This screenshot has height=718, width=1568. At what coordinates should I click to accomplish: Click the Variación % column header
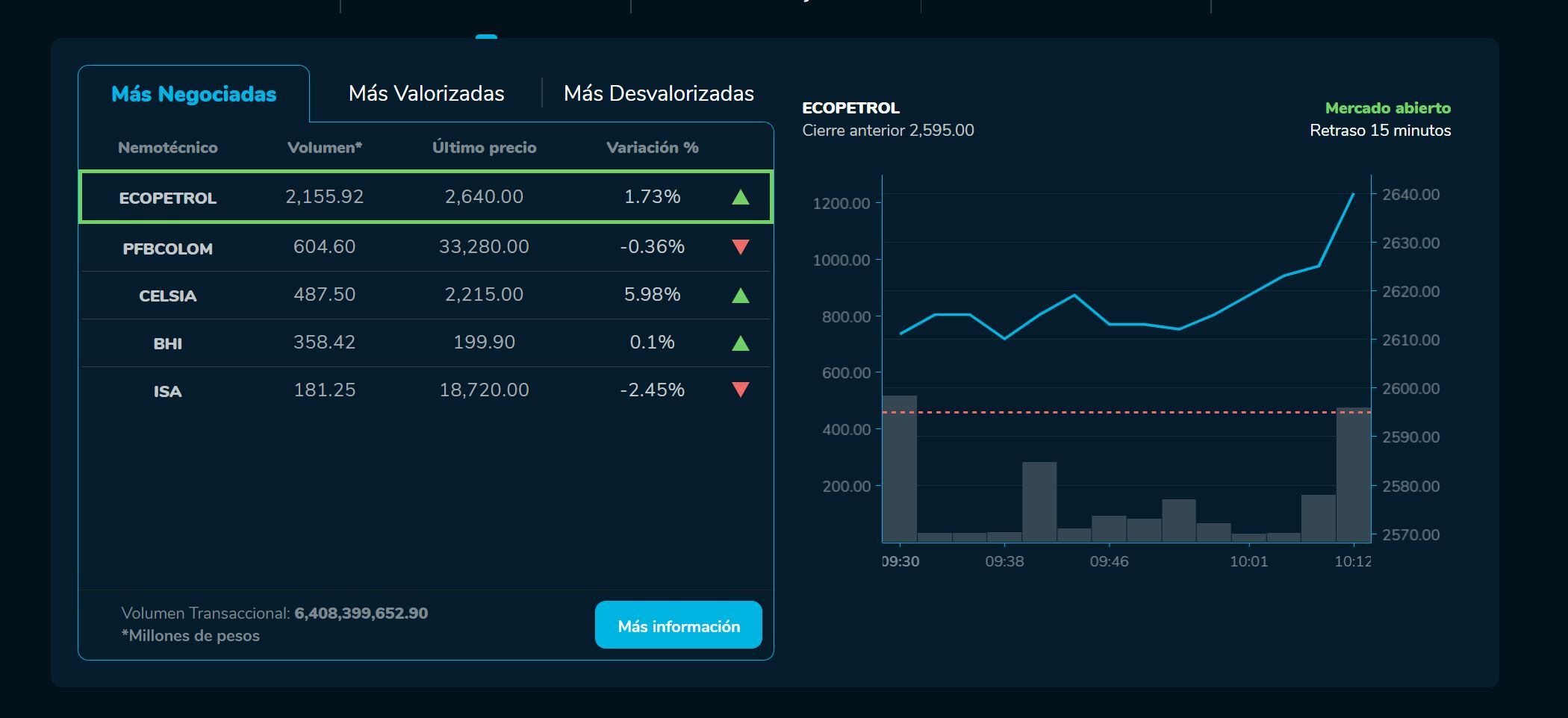pyautogui.click(x=652, y=148)
